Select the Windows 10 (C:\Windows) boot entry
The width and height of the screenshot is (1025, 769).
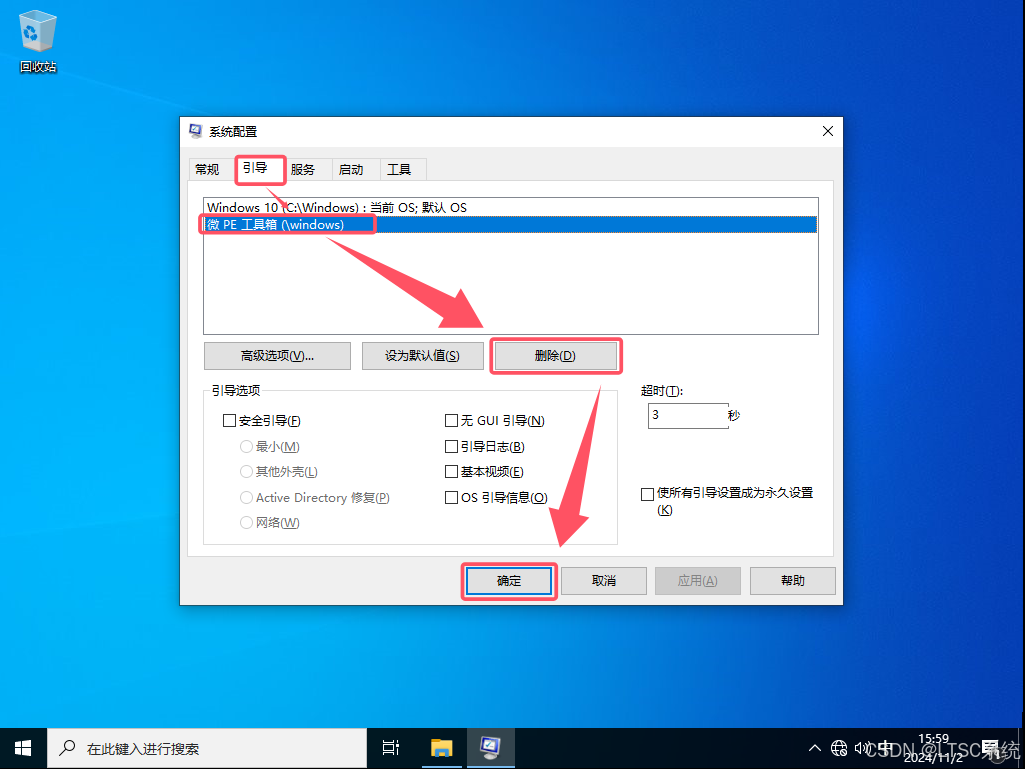[x=511, y=207]
